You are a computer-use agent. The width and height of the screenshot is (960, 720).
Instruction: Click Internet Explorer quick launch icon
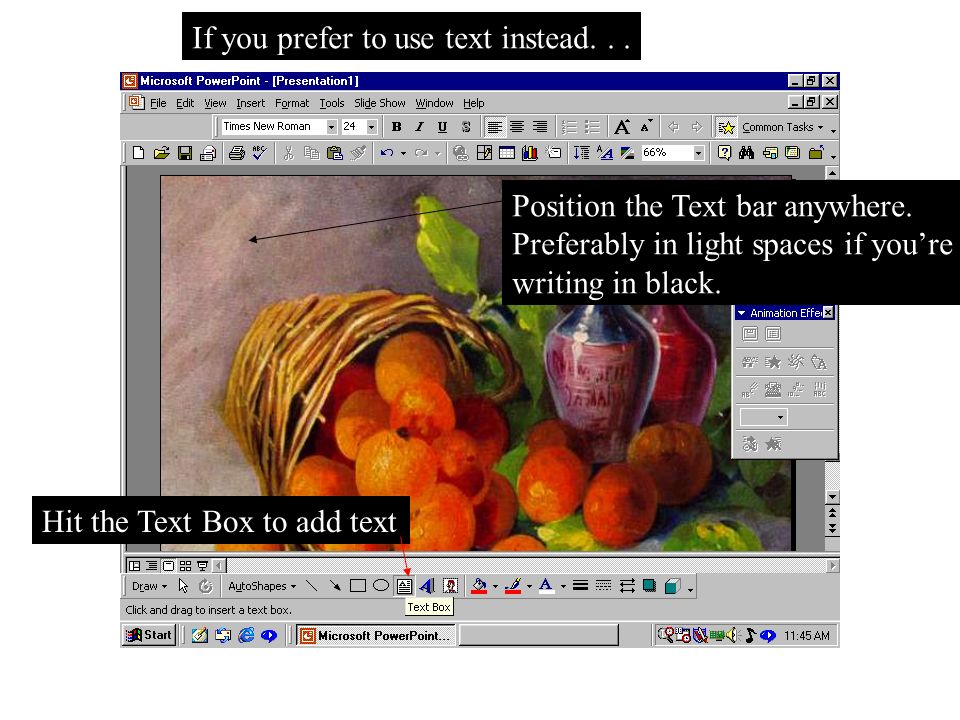tap(246, 636)
